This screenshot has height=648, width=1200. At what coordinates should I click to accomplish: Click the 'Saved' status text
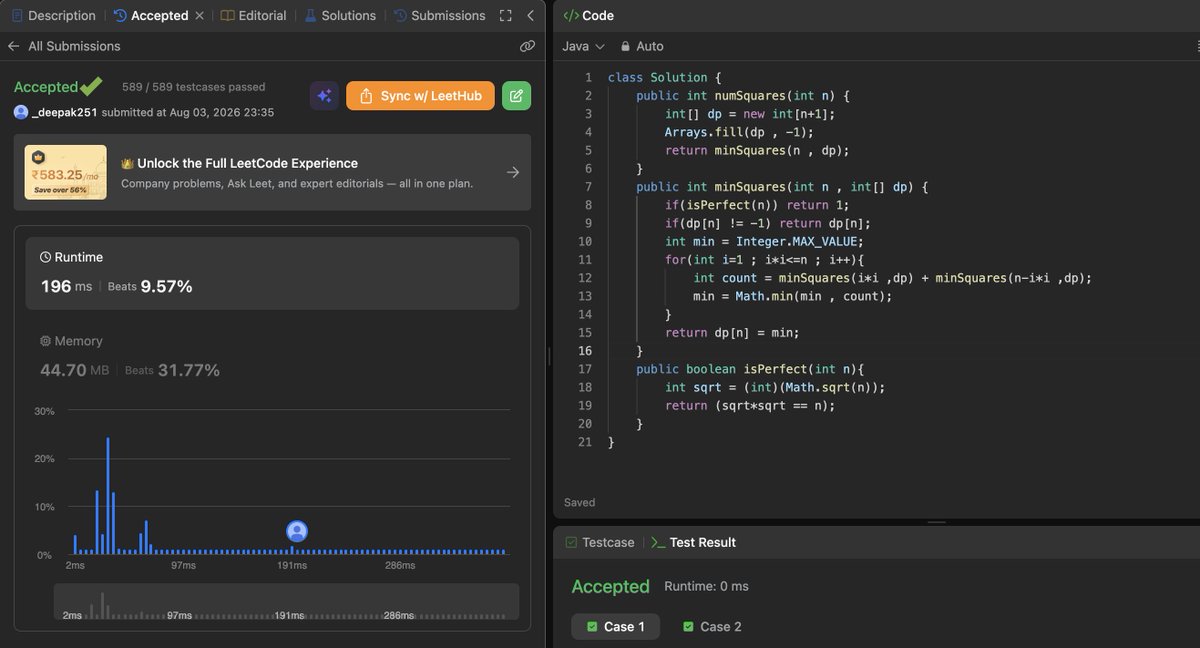[579, 503]
